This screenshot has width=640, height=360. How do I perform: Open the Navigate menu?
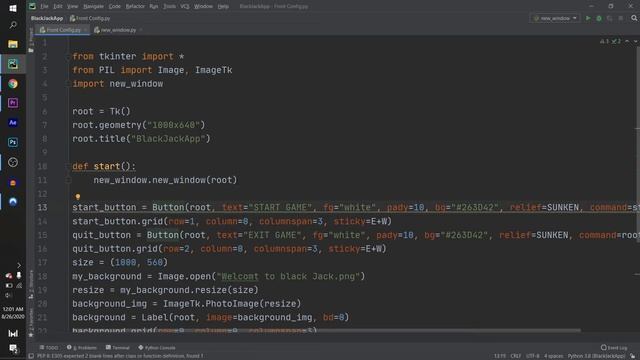tap(93, 6)
